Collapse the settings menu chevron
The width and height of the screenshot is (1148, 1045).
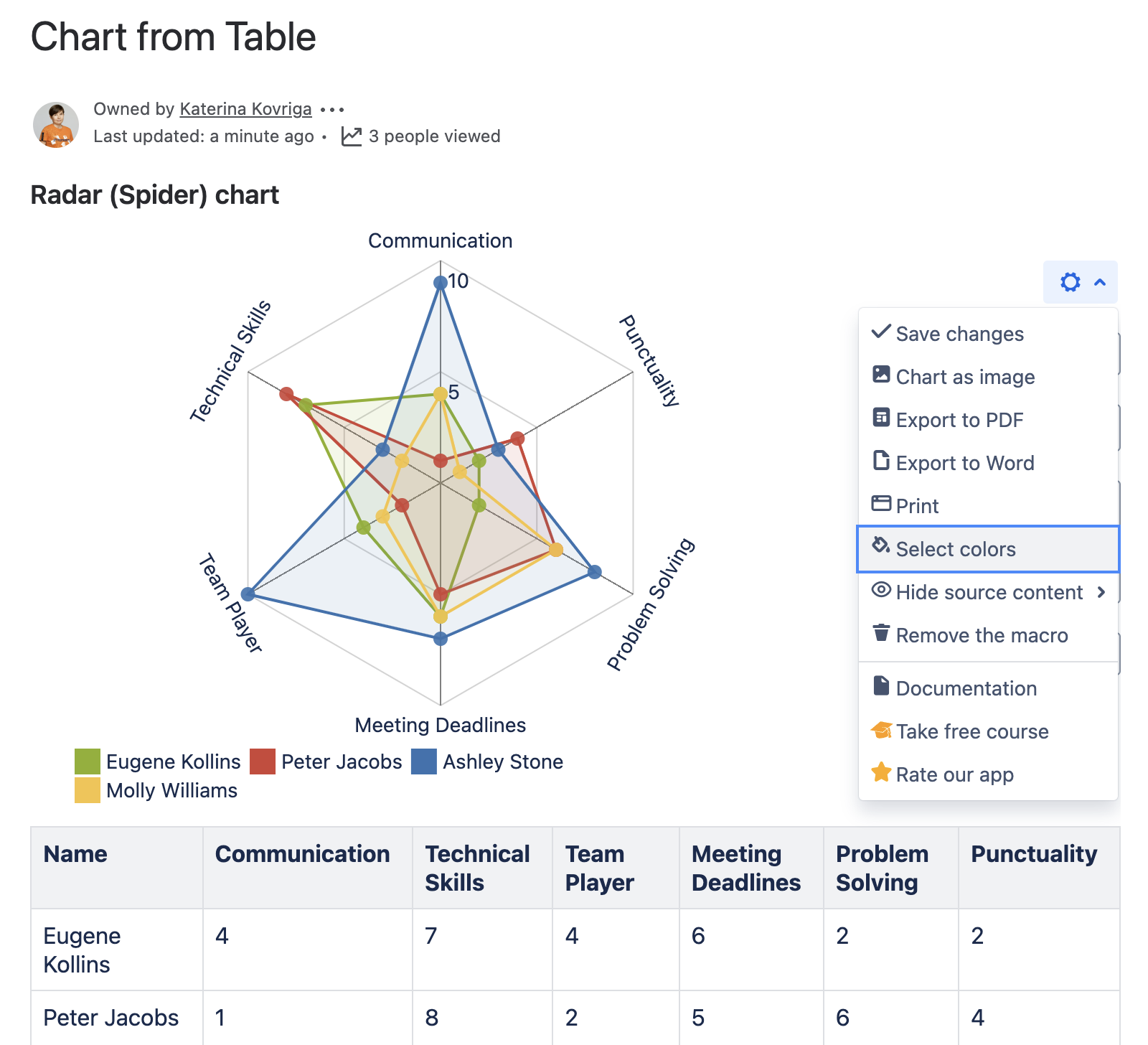pos(1100,282)
